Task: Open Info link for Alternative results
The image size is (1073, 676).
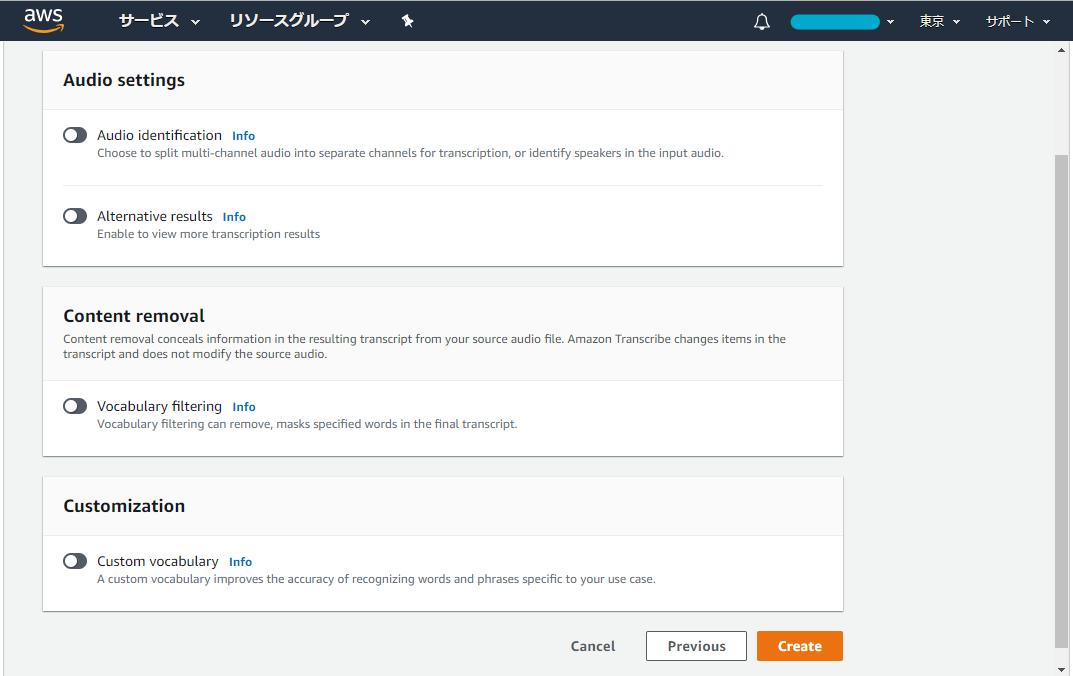Action: pos(234,217)
